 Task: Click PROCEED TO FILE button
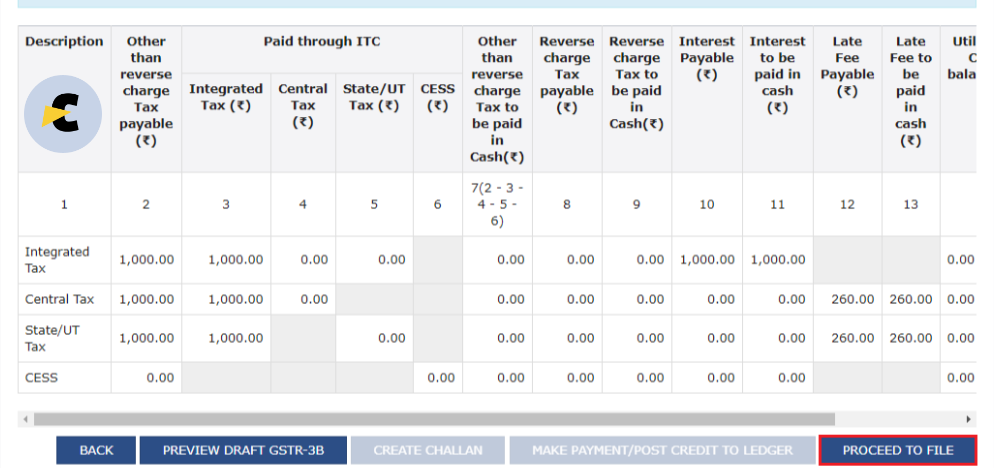pyautogui.click(x=898, y=450)
